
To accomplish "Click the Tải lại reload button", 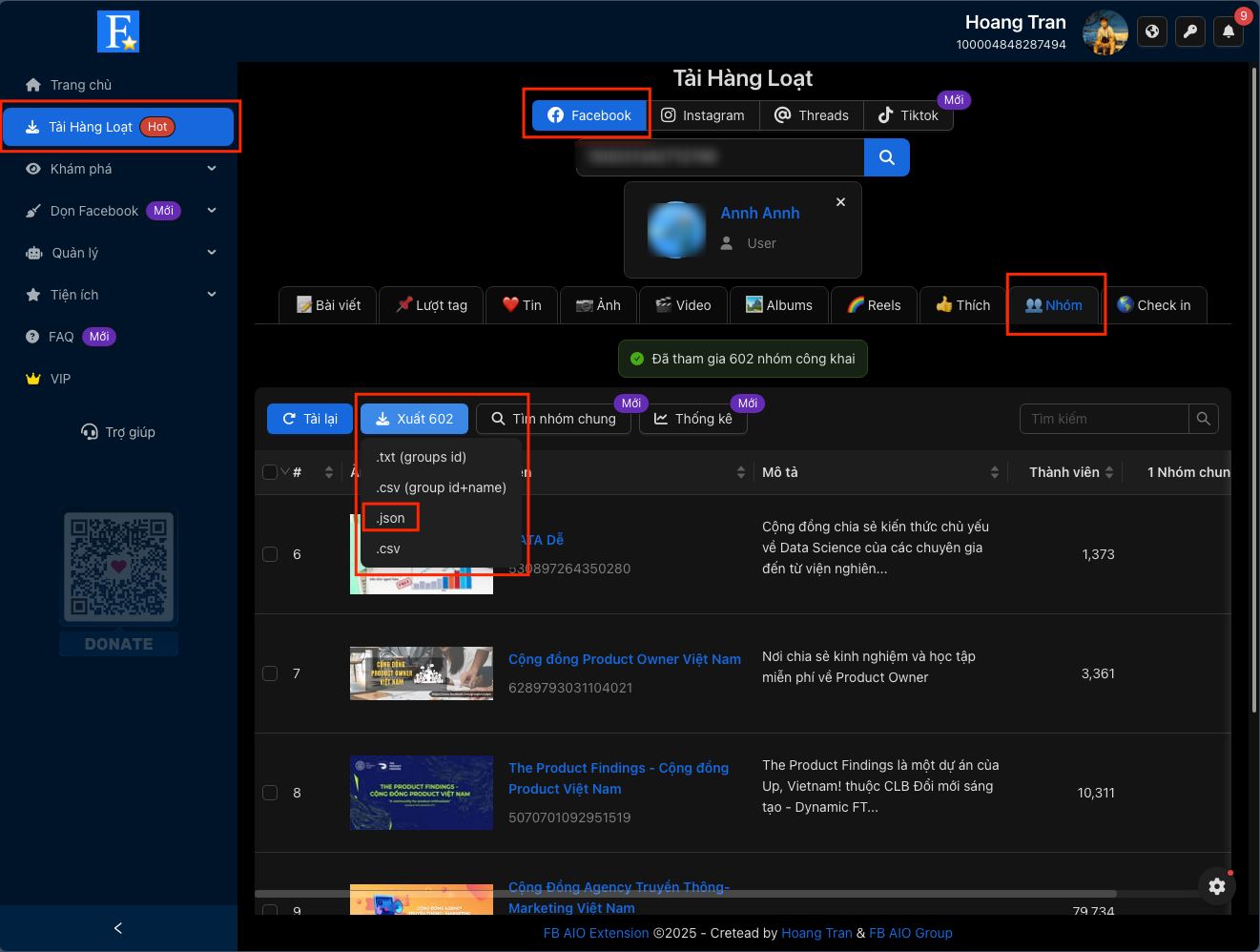I will (310, 419).
